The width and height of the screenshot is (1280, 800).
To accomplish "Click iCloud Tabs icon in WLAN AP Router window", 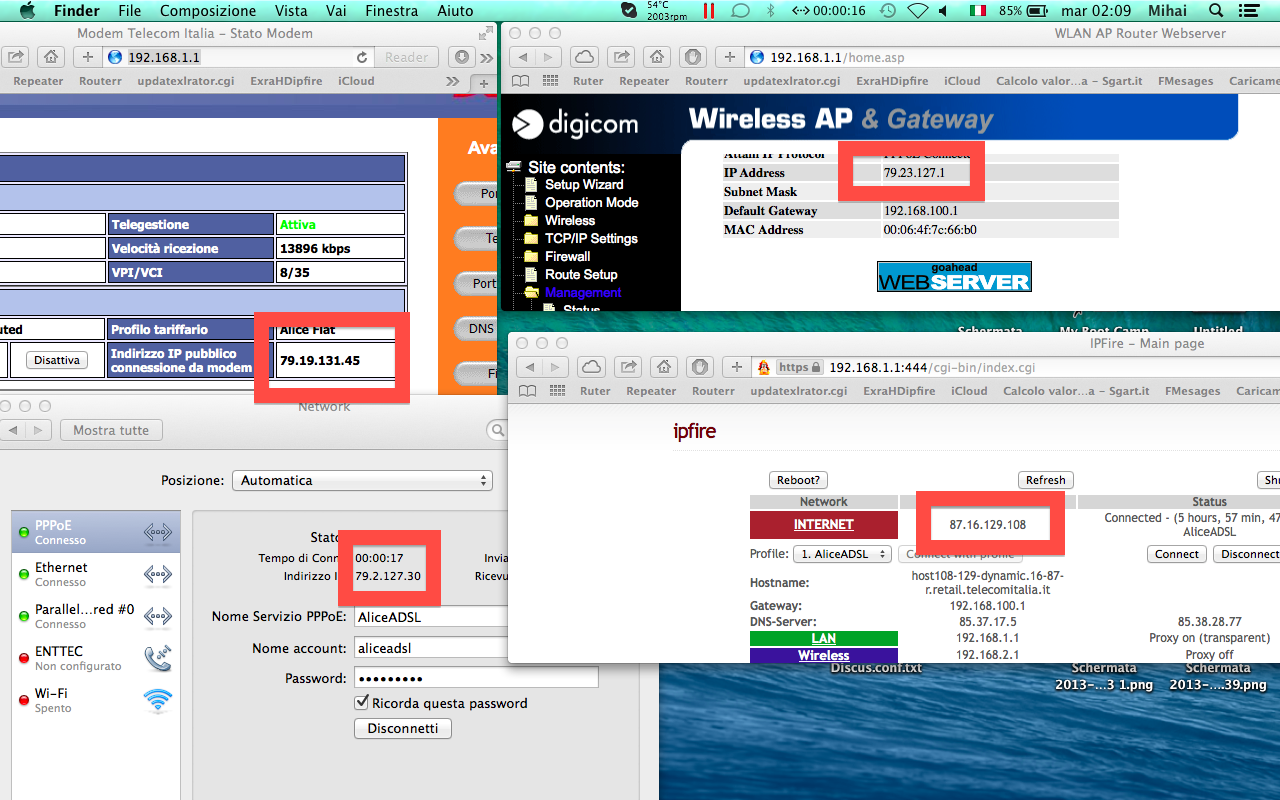I will pyautogui.click(x=584, y=57).
